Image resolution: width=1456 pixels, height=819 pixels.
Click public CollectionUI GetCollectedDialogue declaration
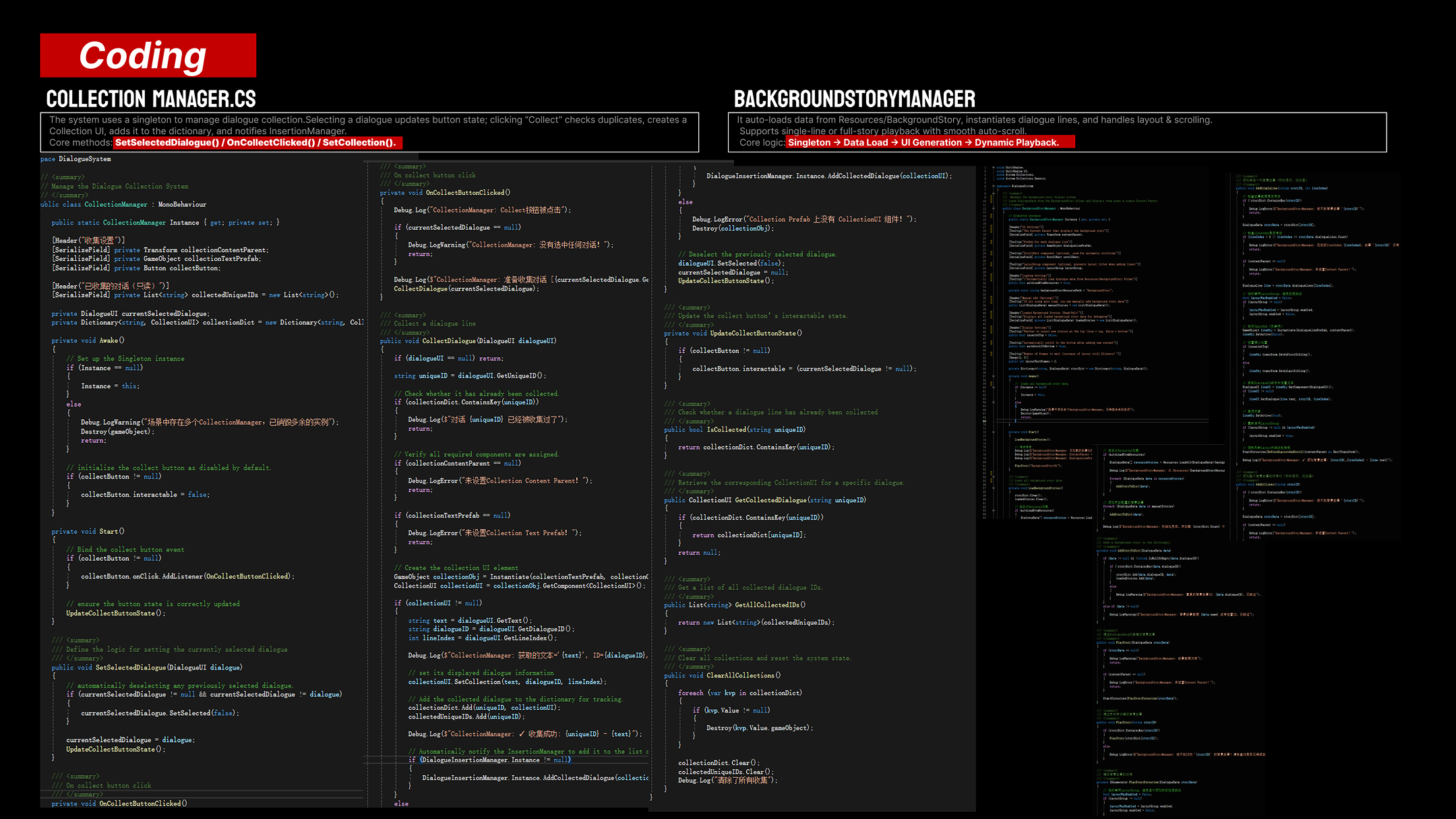[764, 500]
